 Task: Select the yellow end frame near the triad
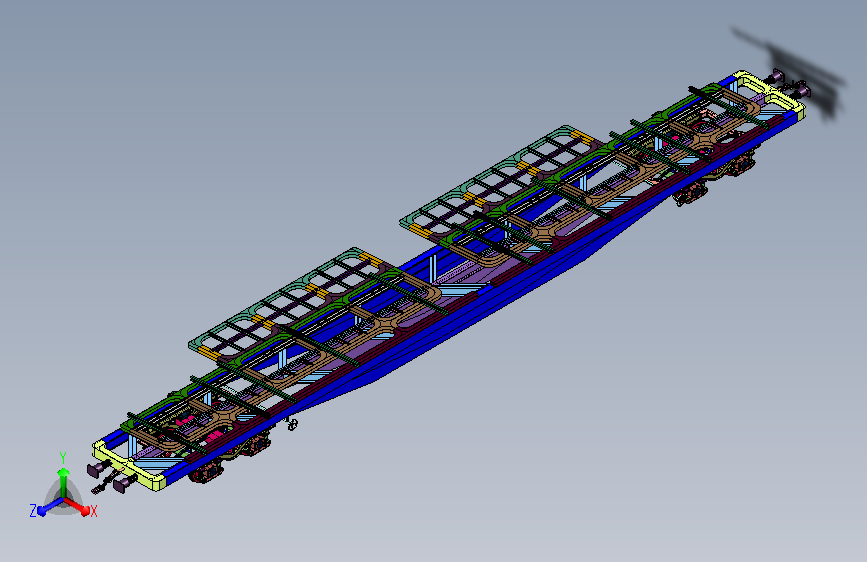pyautogui.click(x=129, y=466)
